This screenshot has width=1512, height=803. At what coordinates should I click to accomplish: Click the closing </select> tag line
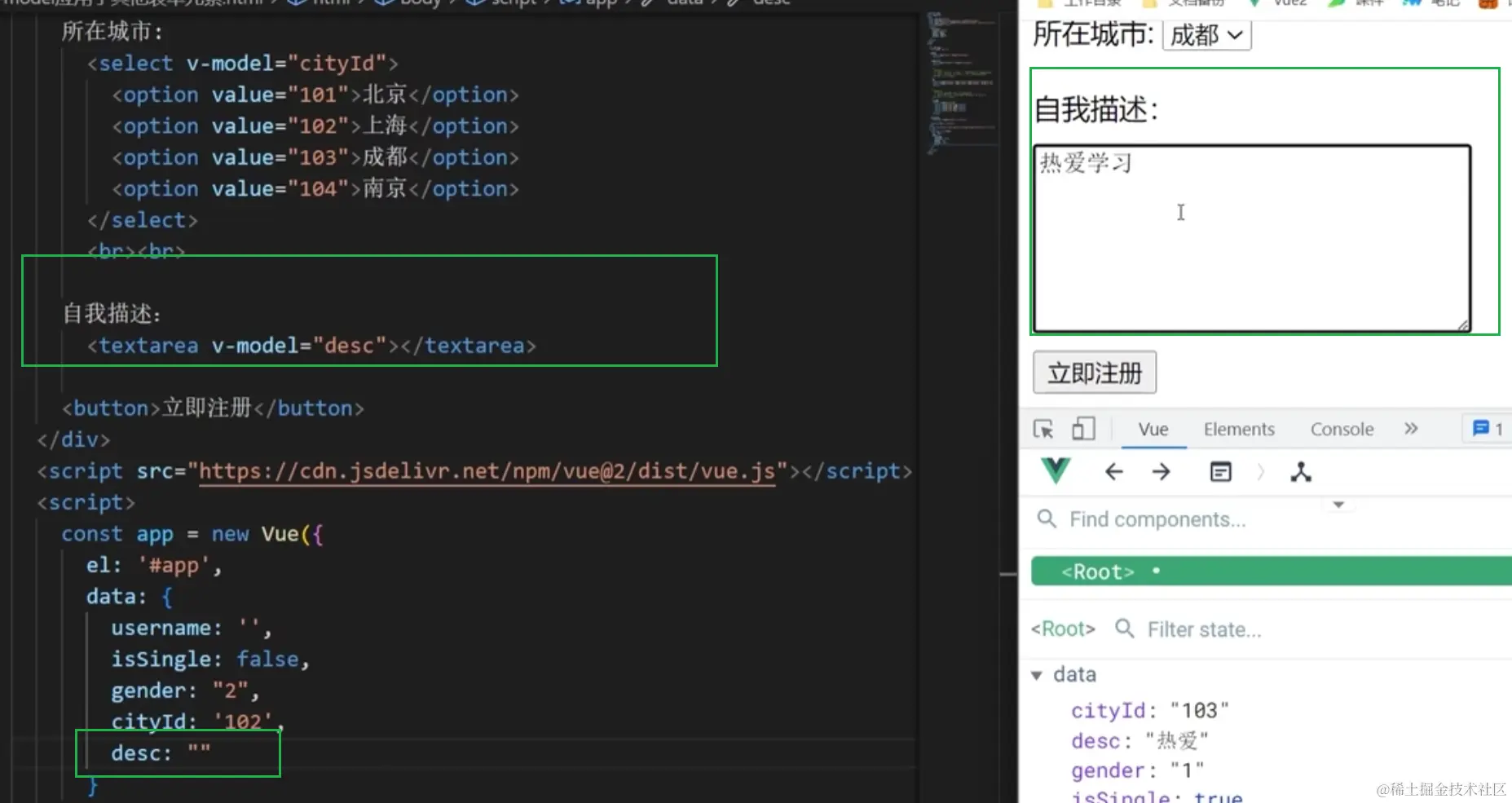pos(142,220)
